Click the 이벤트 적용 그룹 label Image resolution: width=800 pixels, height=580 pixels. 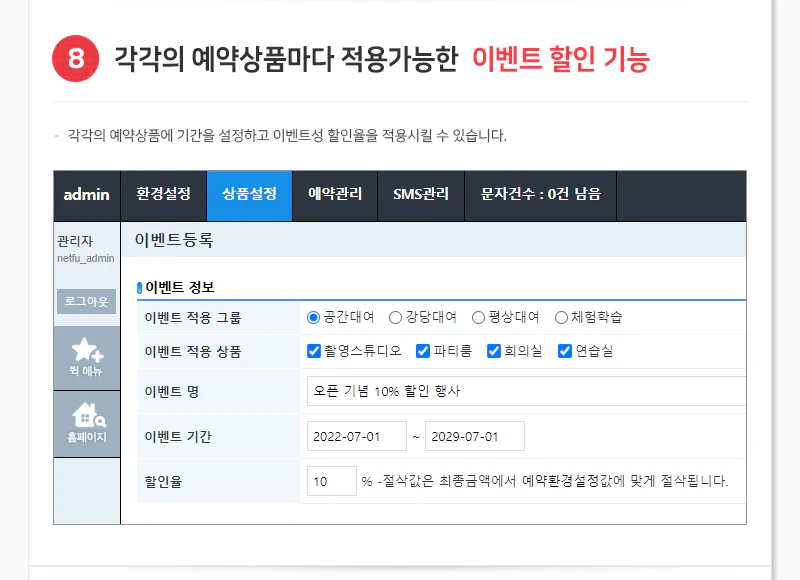193,318
